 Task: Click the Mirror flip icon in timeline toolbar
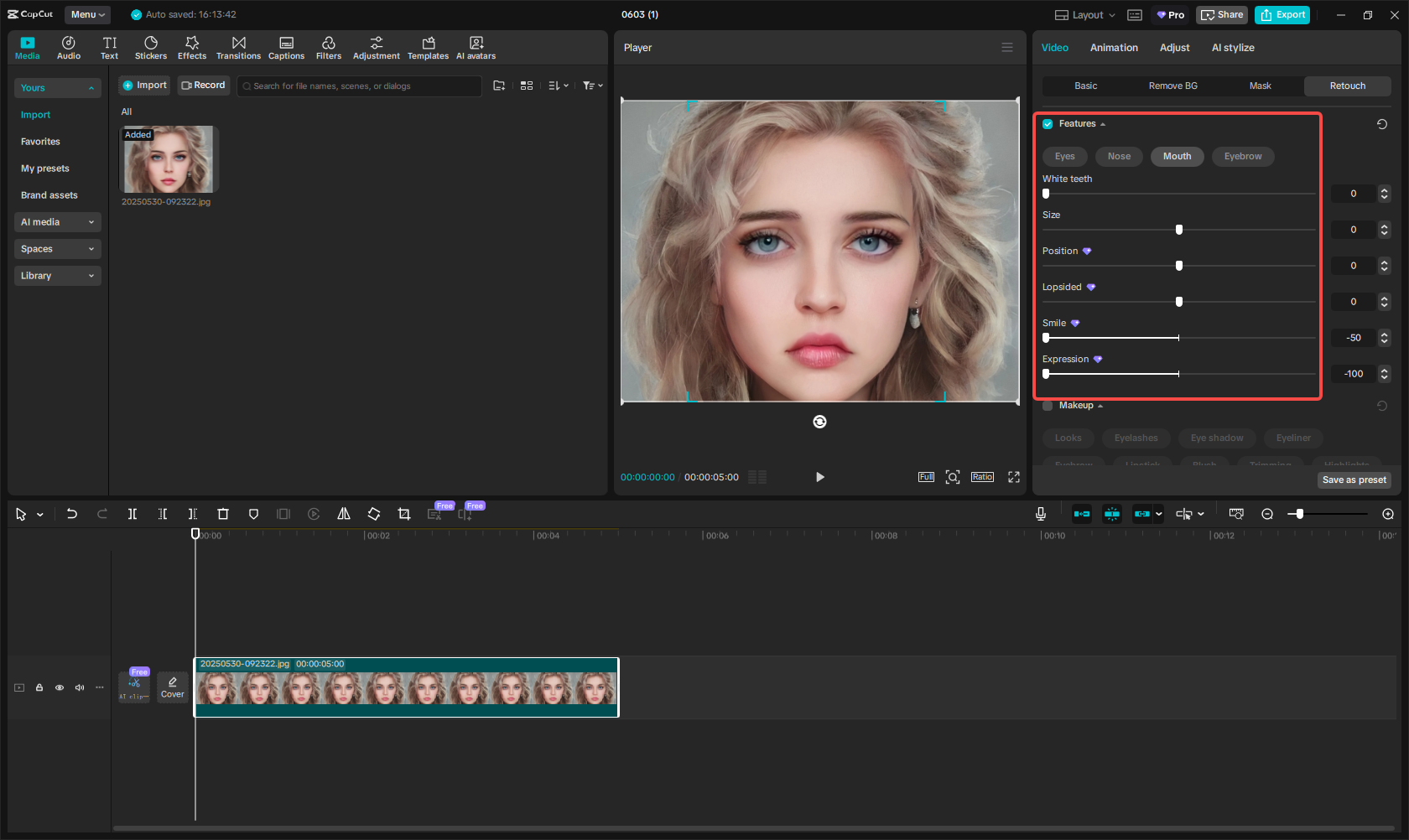344,514
